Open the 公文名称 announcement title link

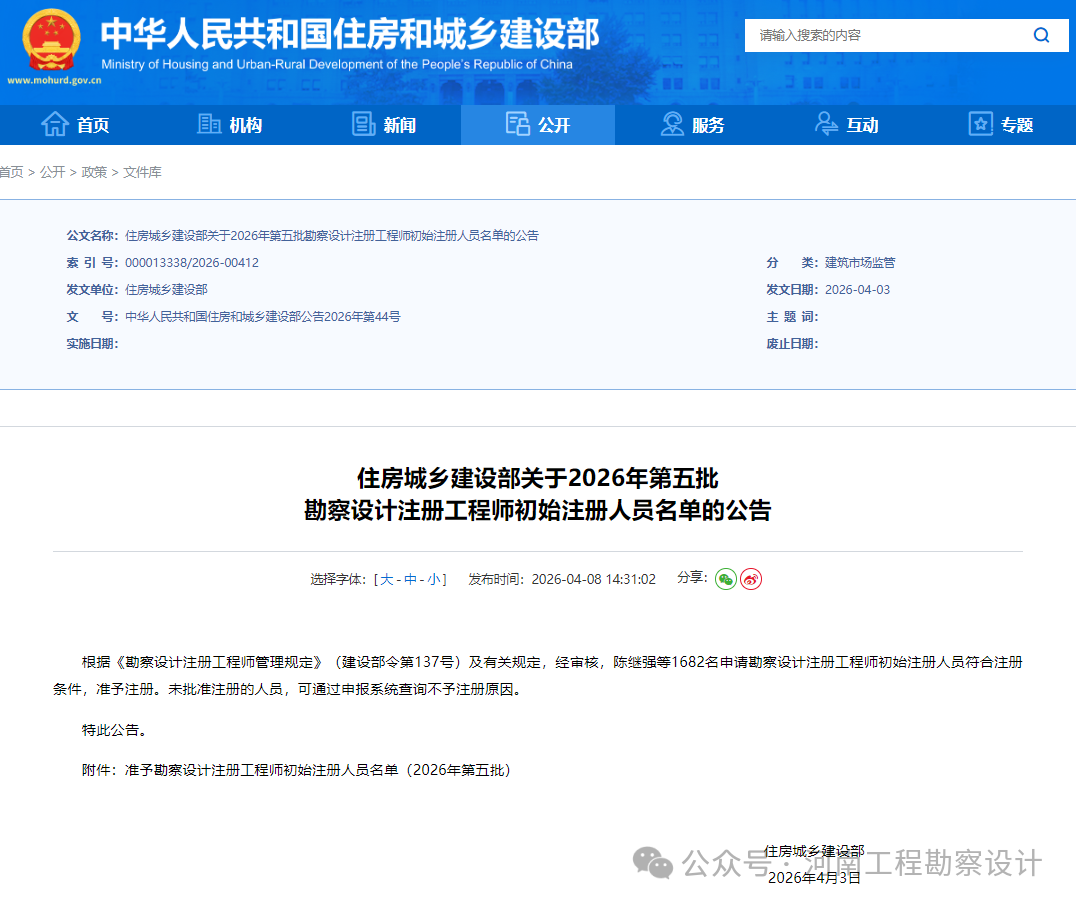point(330,235)
